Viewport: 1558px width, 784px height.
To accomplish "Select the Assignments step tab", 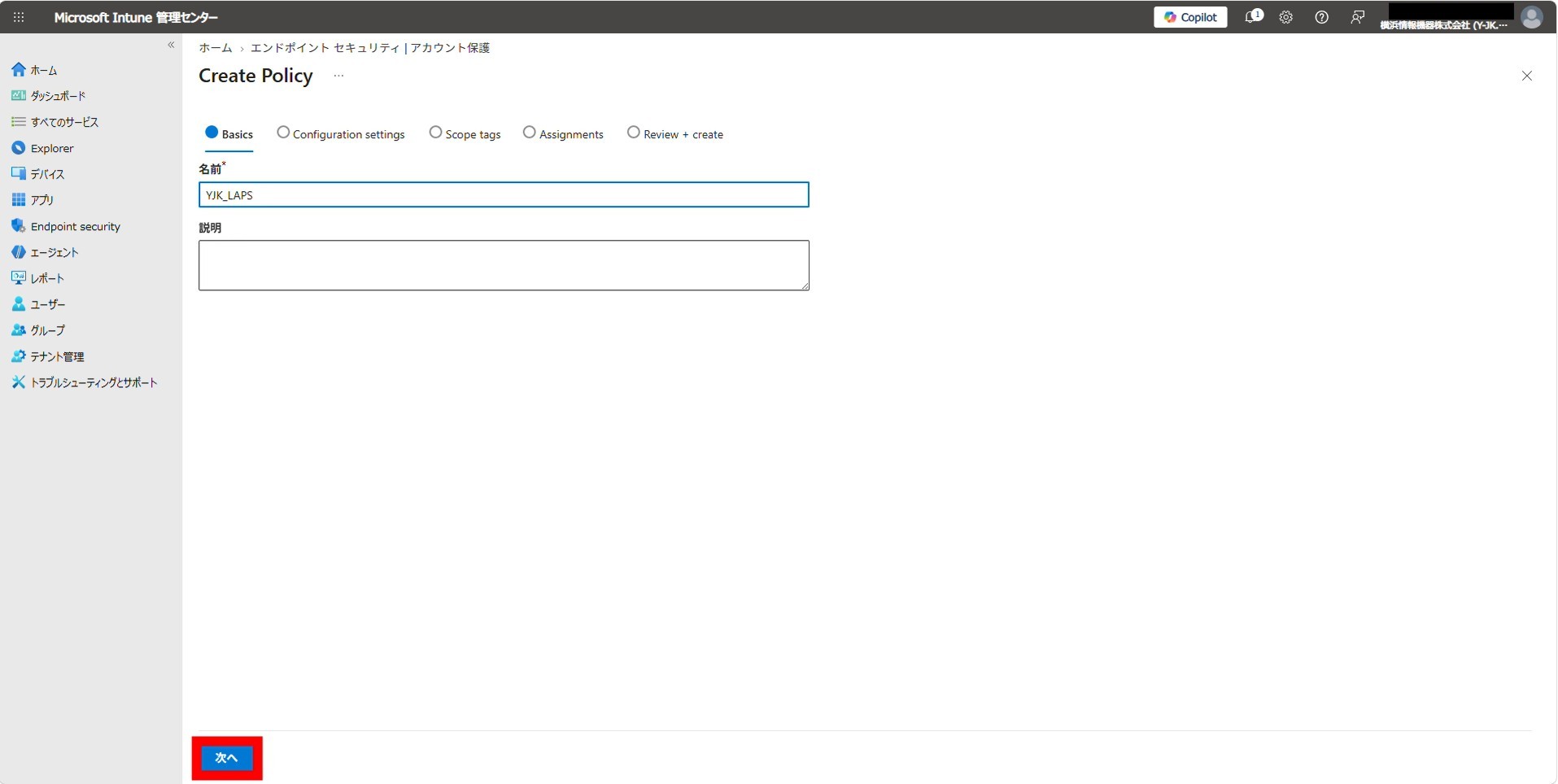I will [x=563, y=134].
